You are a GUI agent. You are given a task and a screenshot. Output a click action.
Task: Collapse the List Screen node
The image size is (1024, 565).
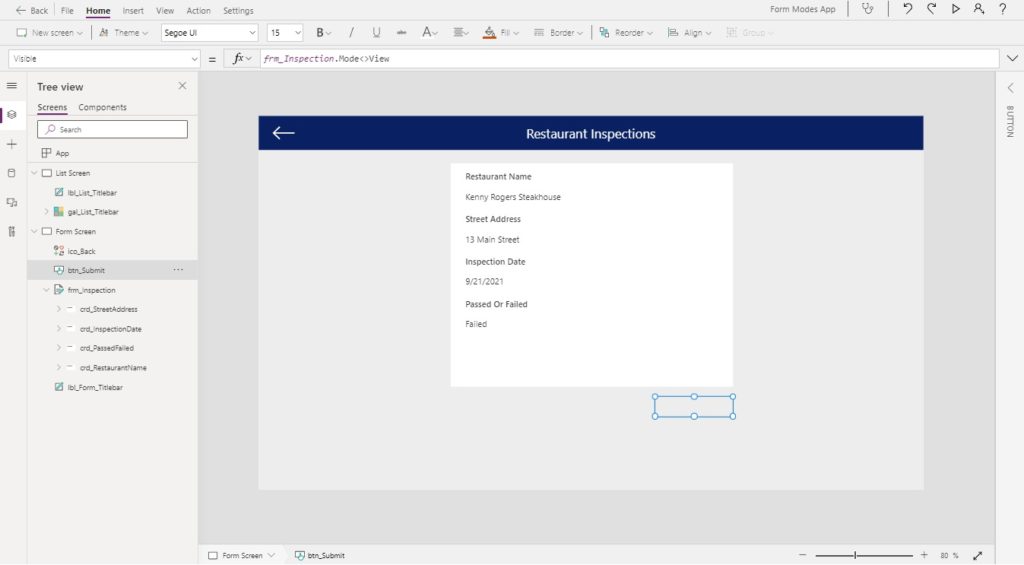point(35,173)
